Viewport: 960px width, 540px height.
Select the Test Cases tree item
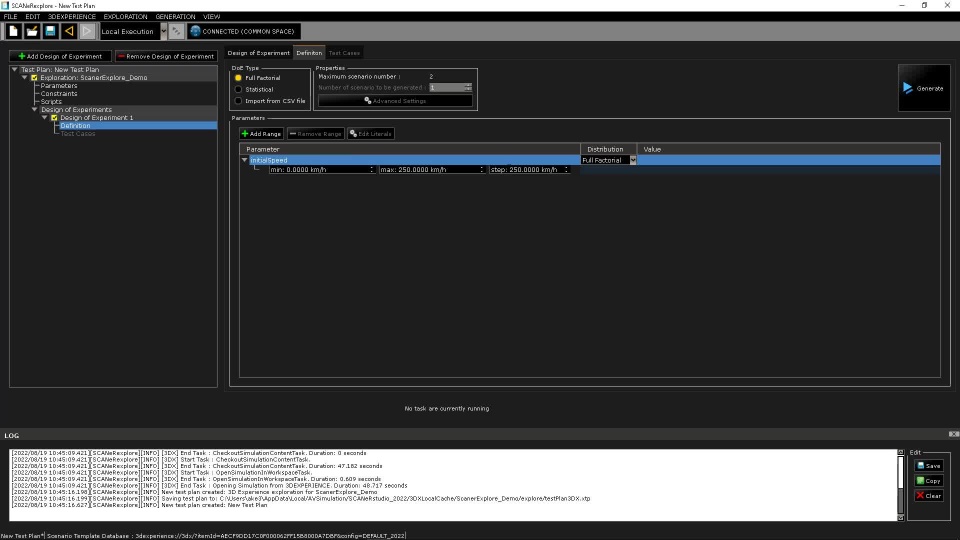coord(78,133)
